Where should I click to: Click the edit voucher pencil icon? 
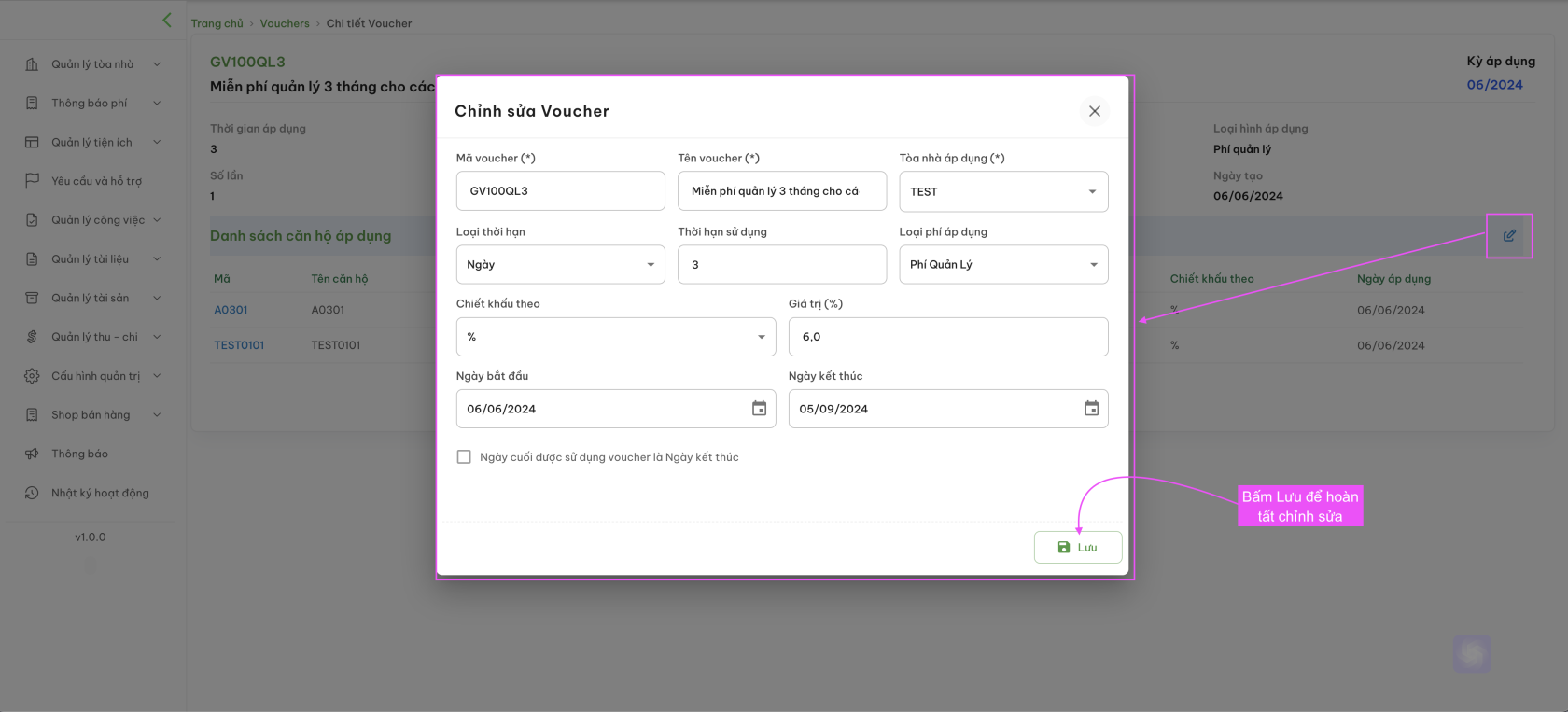point(1509,236)
